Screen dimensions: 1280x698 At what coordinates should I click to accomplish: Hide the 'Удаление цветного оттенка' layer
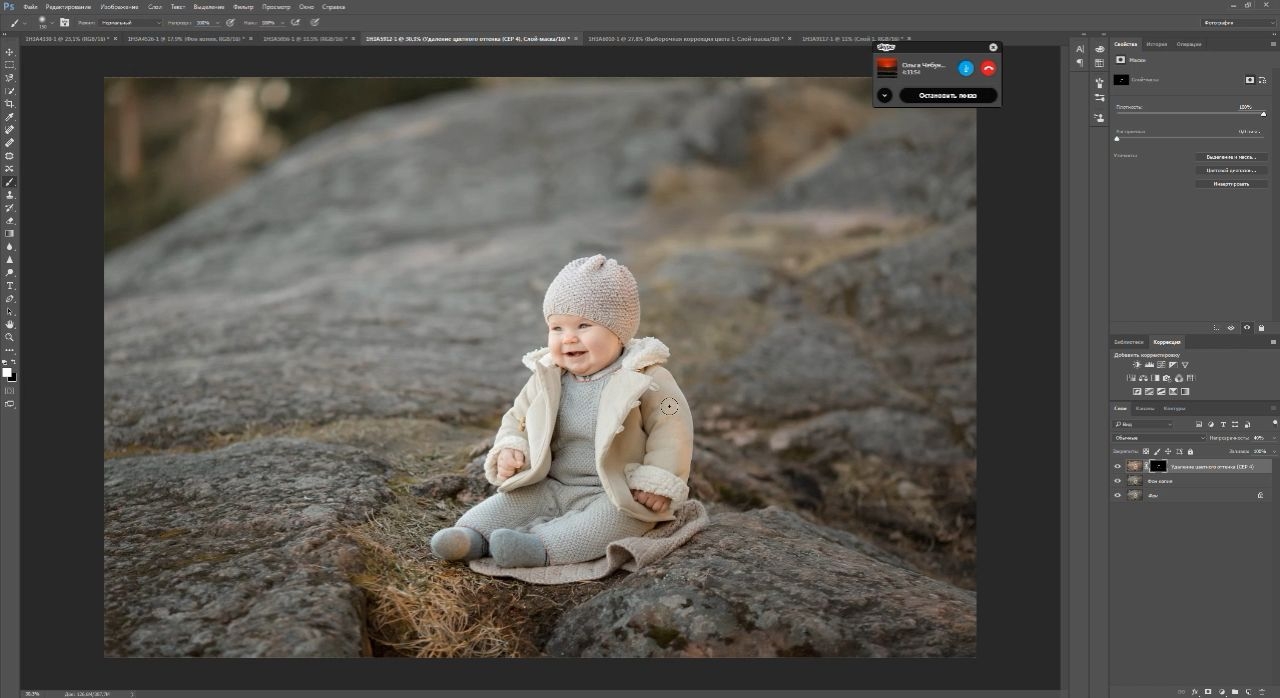coord(1118,466)
